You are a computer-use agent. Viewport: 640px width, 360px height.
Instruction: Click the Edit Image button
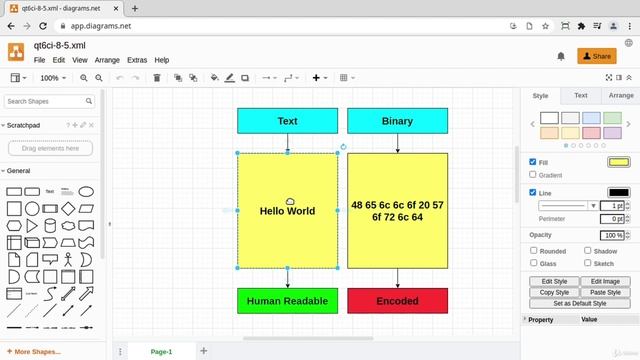(x=605, y=281)
